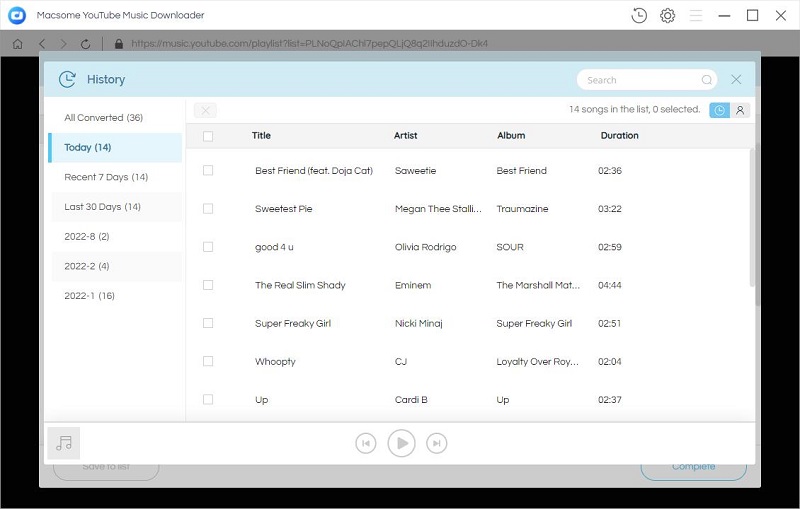The image size is (800, 509).
Task: Skip to the next track
Action: (437, 443)
